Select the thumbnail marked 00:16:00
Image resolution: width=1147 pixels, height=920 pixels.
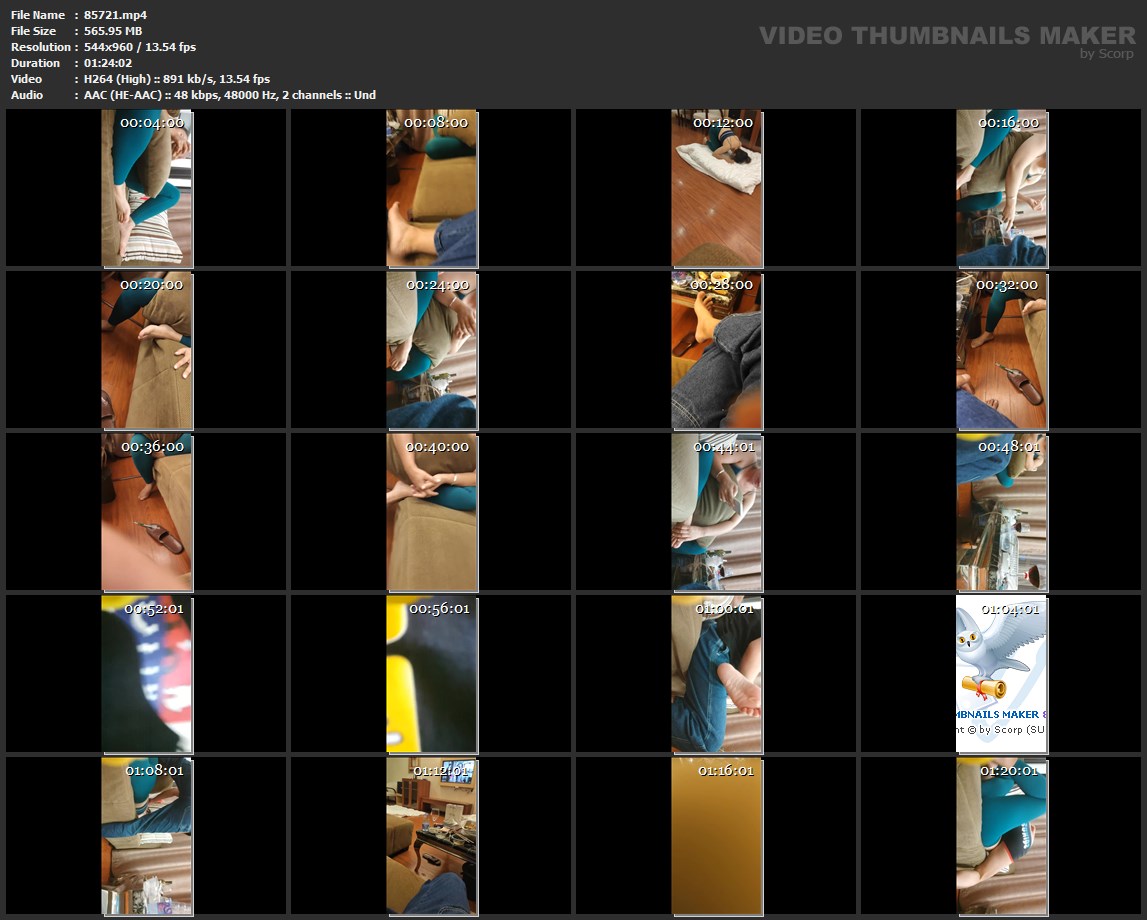[1001, 188]
